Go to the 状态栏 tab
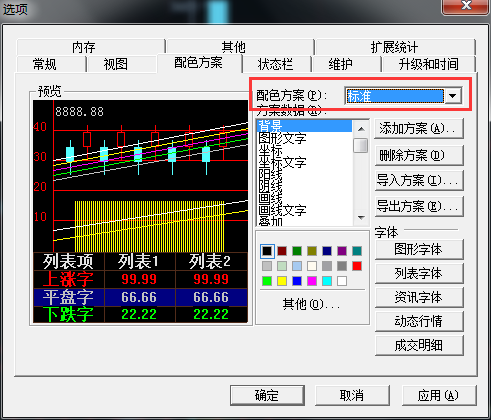 (277, 64)
